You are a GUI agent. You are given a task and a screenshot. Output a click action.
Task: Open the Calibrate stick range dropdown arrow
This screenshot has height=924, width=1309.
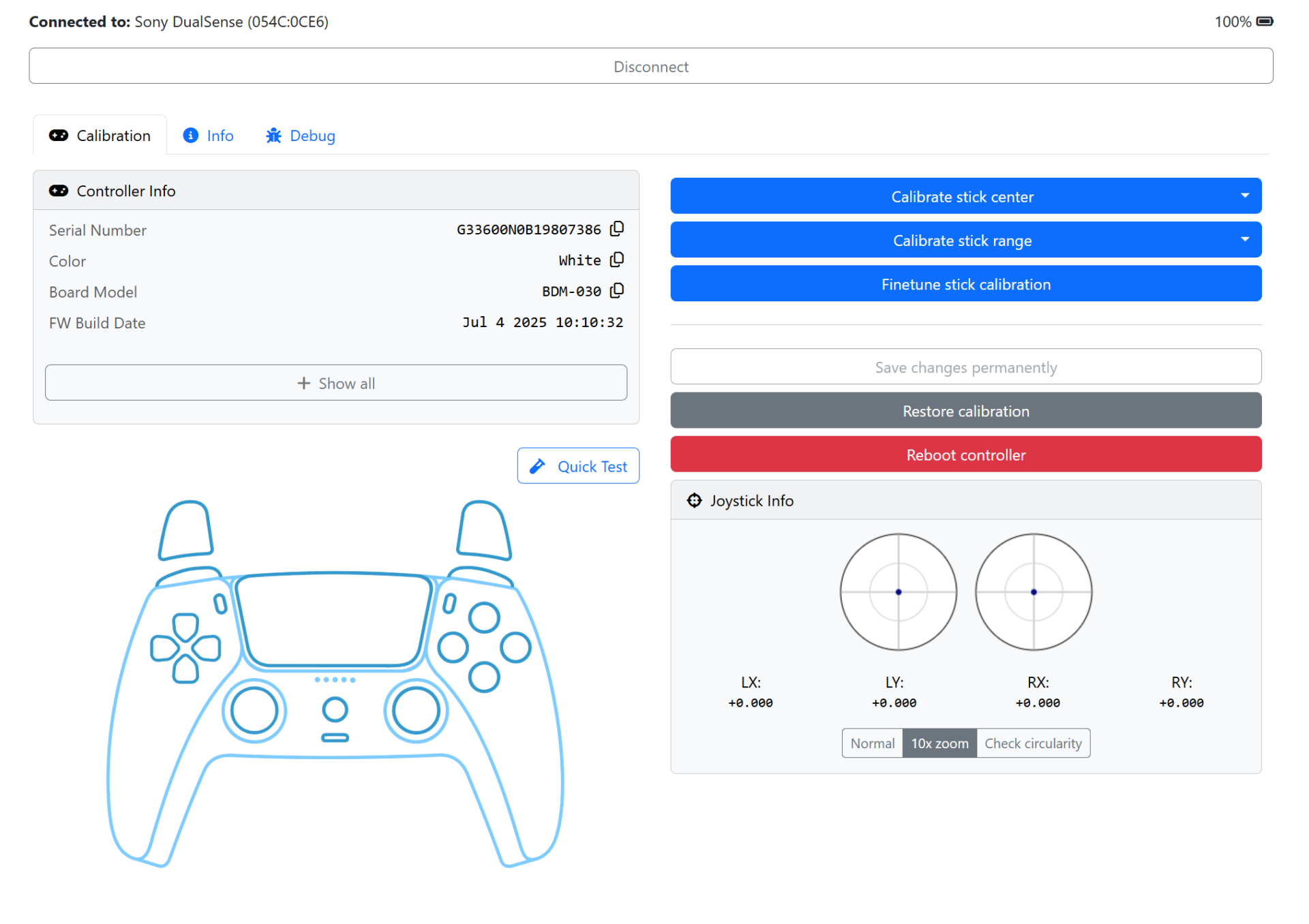click(x=1245, y=240)
